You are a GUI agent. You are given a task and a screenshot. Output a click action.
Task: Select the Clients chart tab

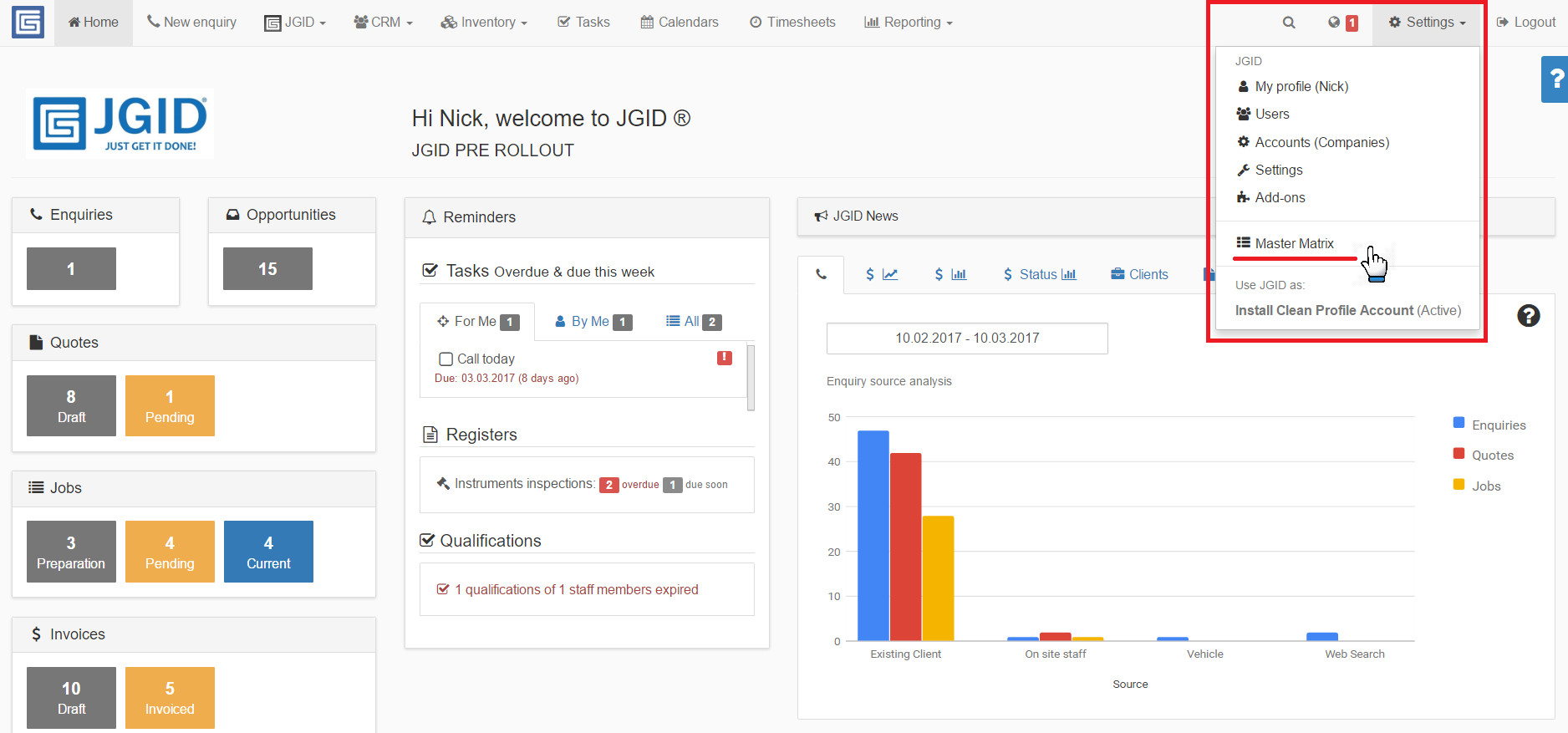tap(1139, 274)
